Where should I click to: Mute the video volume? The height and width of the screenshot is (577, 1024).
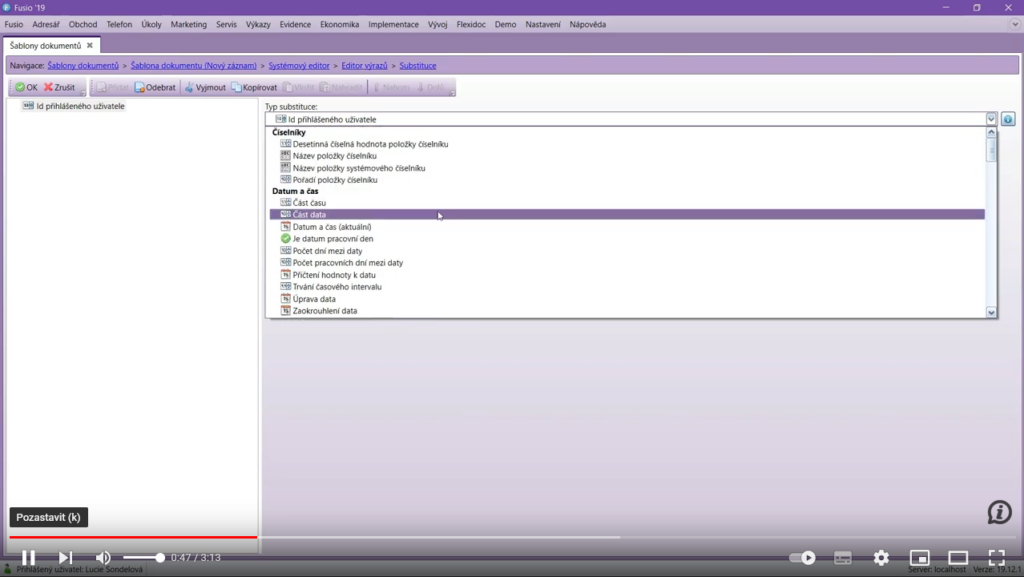tap(103, 557)
